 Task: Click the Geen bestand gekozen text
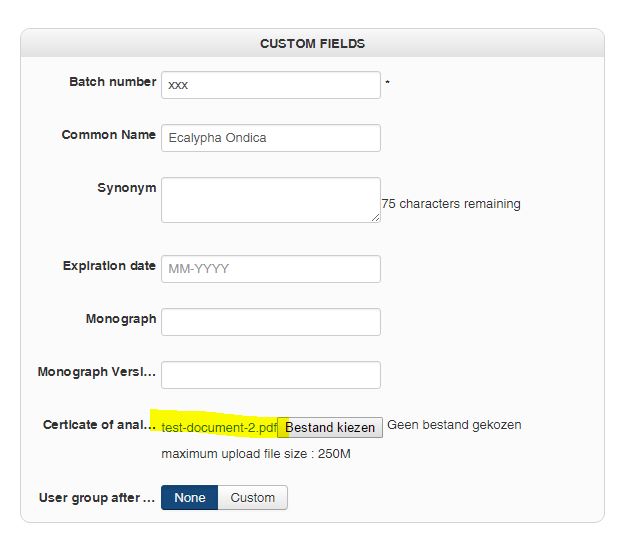point(454,425)
